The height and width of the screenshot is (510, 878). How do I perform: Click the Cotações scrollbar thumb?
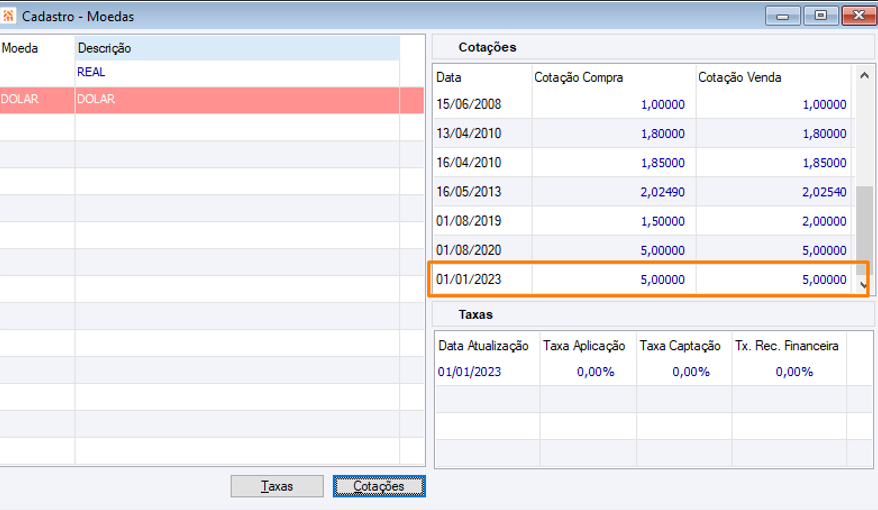click(864, 230)
